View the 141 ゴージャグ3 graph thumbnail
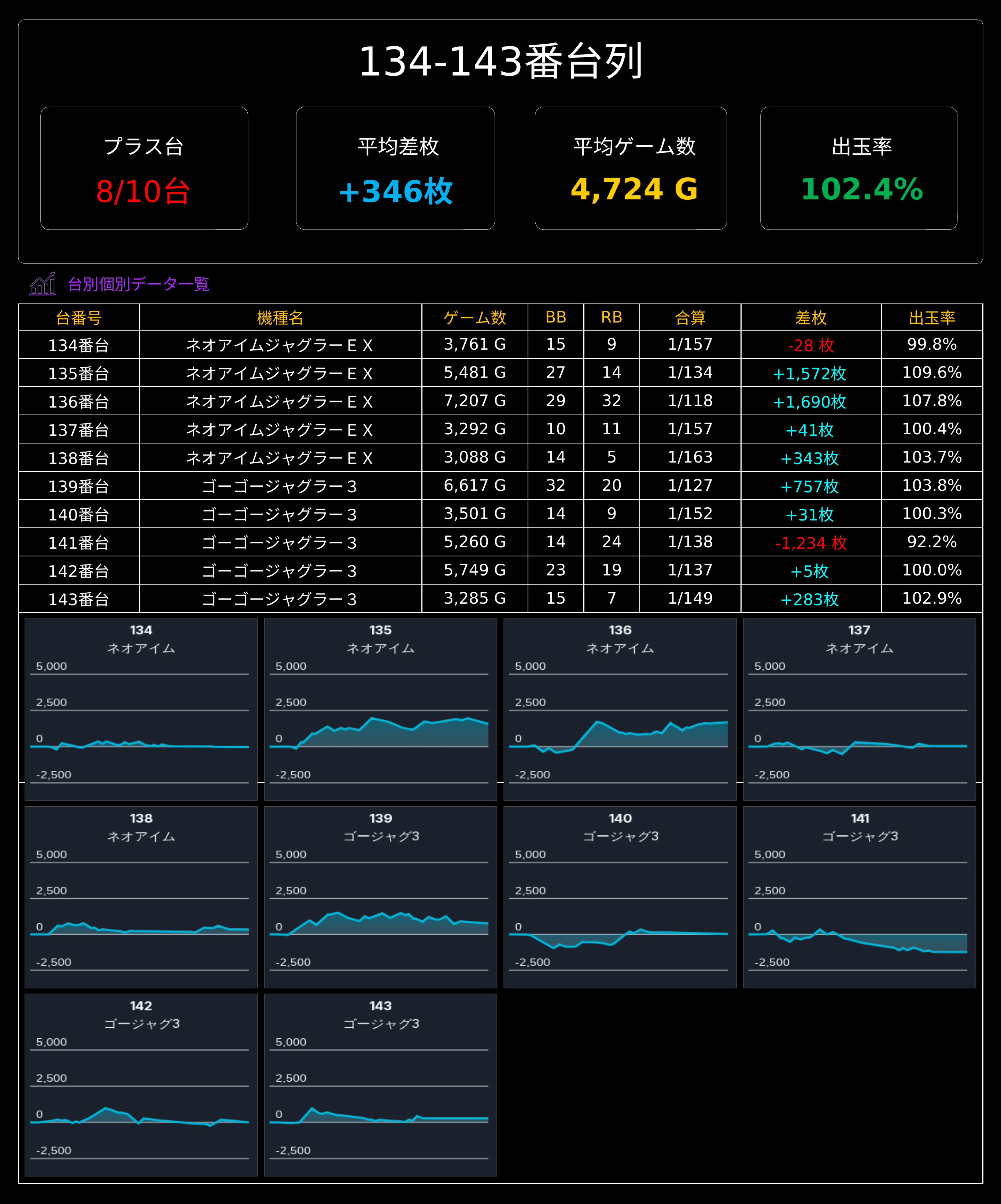Image resolution: width=1001 pixels, height=1204 pixels. 860,897
